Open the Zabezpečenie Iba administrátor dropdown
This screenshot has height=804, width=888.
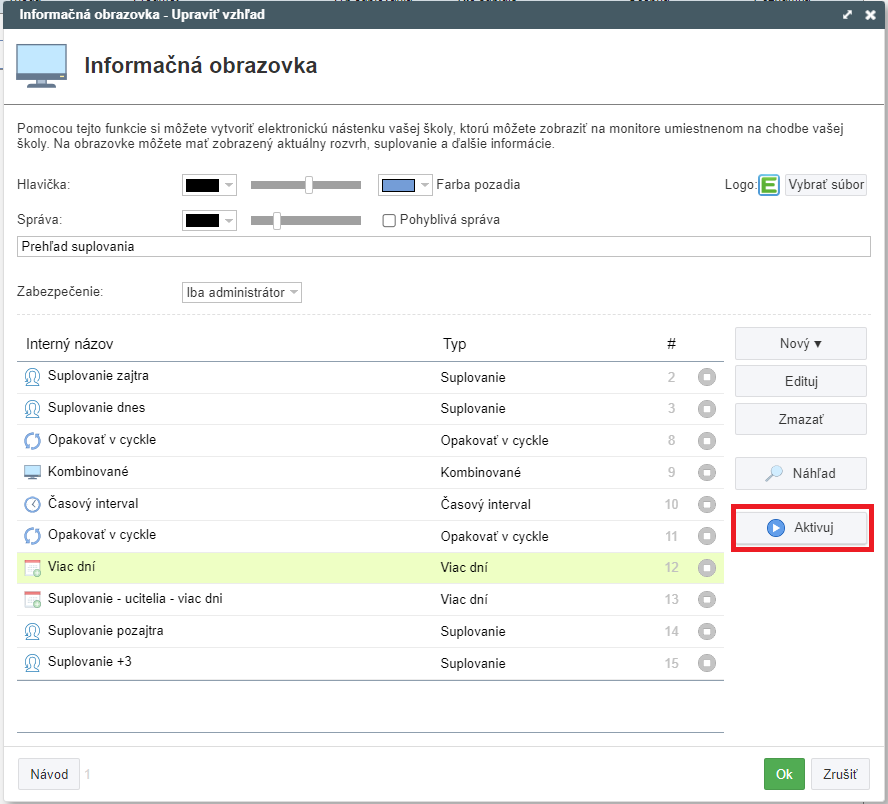242,293
